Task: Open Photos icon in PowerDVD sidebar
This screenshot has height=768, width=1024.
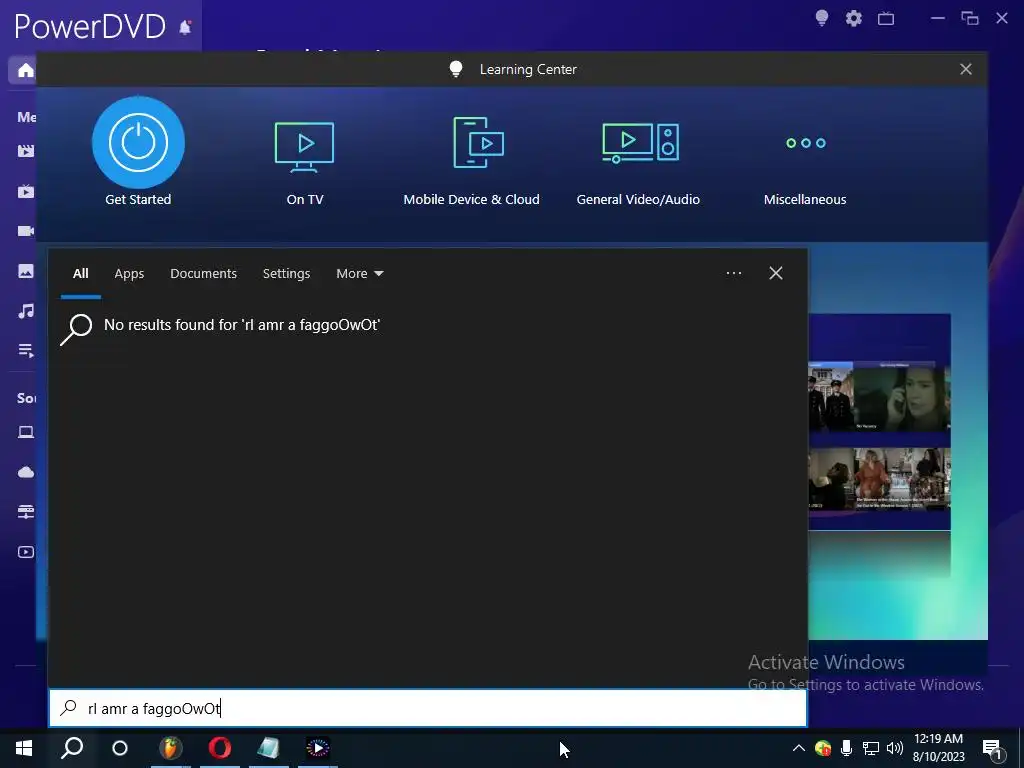Action: [x=25, y=270]
